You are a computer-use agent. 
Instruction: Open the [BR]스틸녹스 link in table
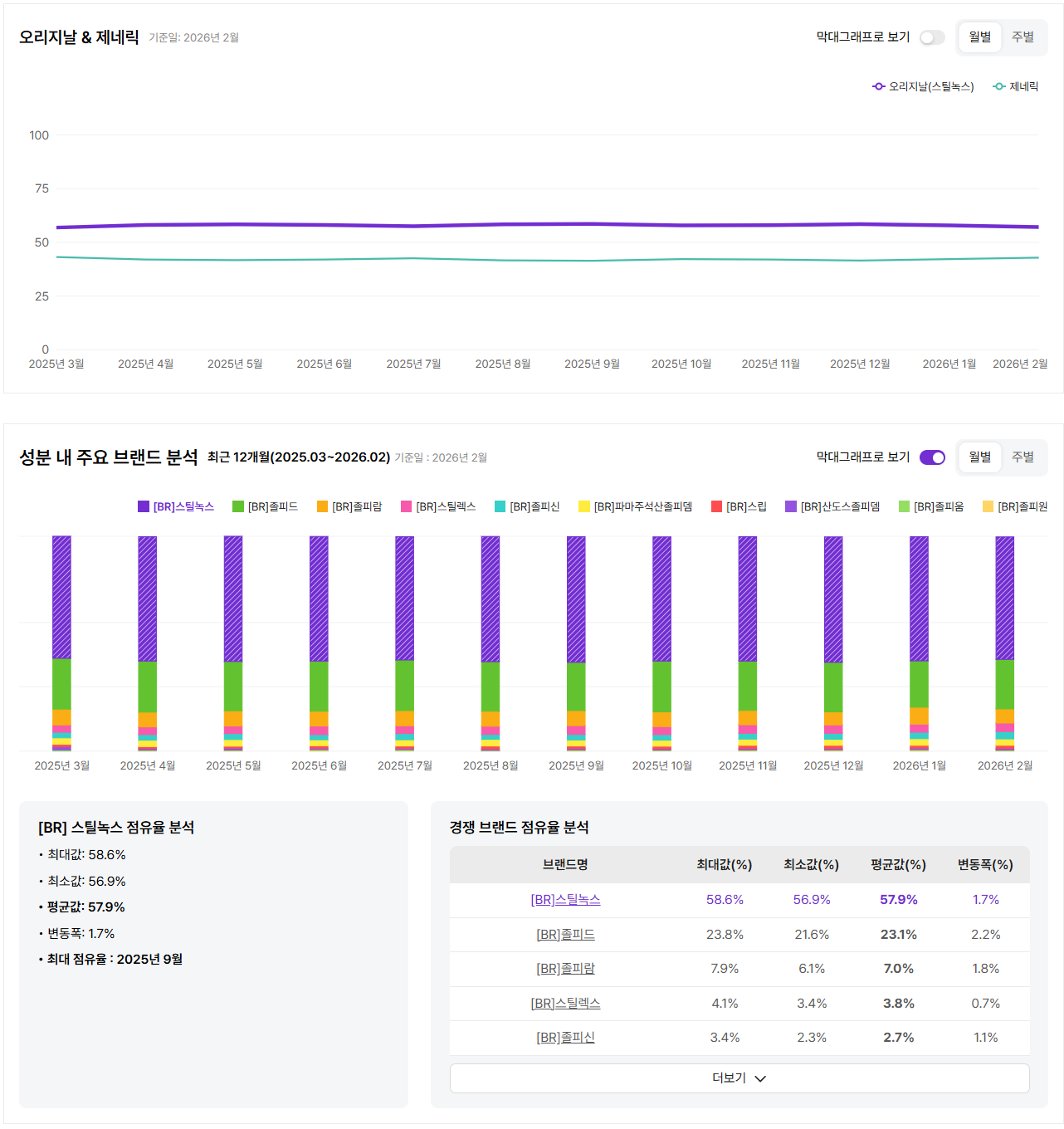(565, 900)
